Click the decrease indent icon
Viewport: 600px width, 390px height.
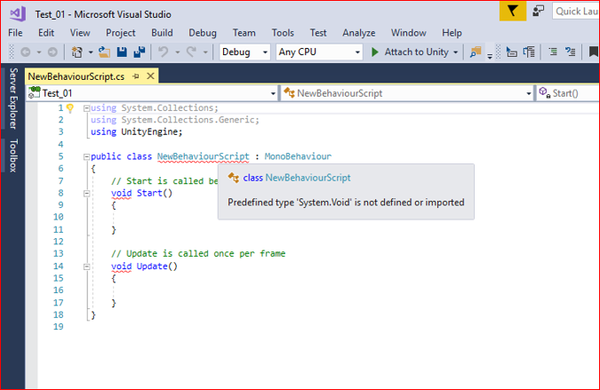[553, 52]
